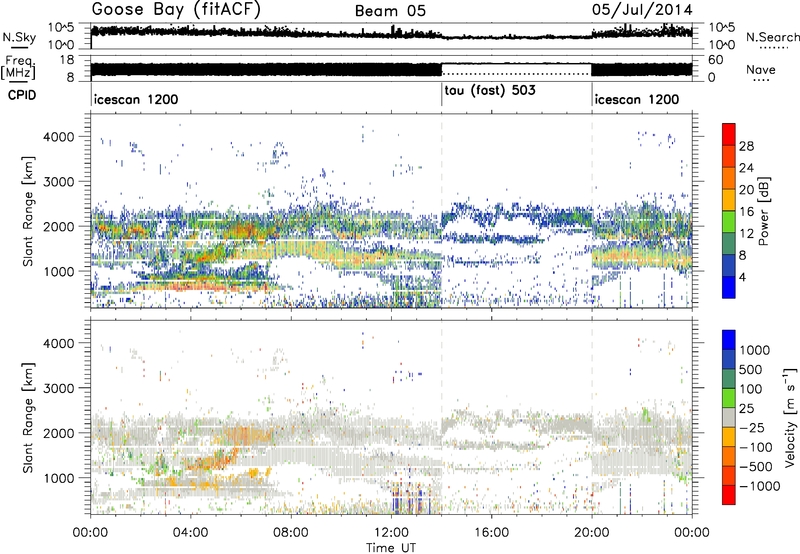The height and width of the screenshot is (554, 800).
Task: Click the Power [dB] colorbar title
Action: tap(763, 211)
